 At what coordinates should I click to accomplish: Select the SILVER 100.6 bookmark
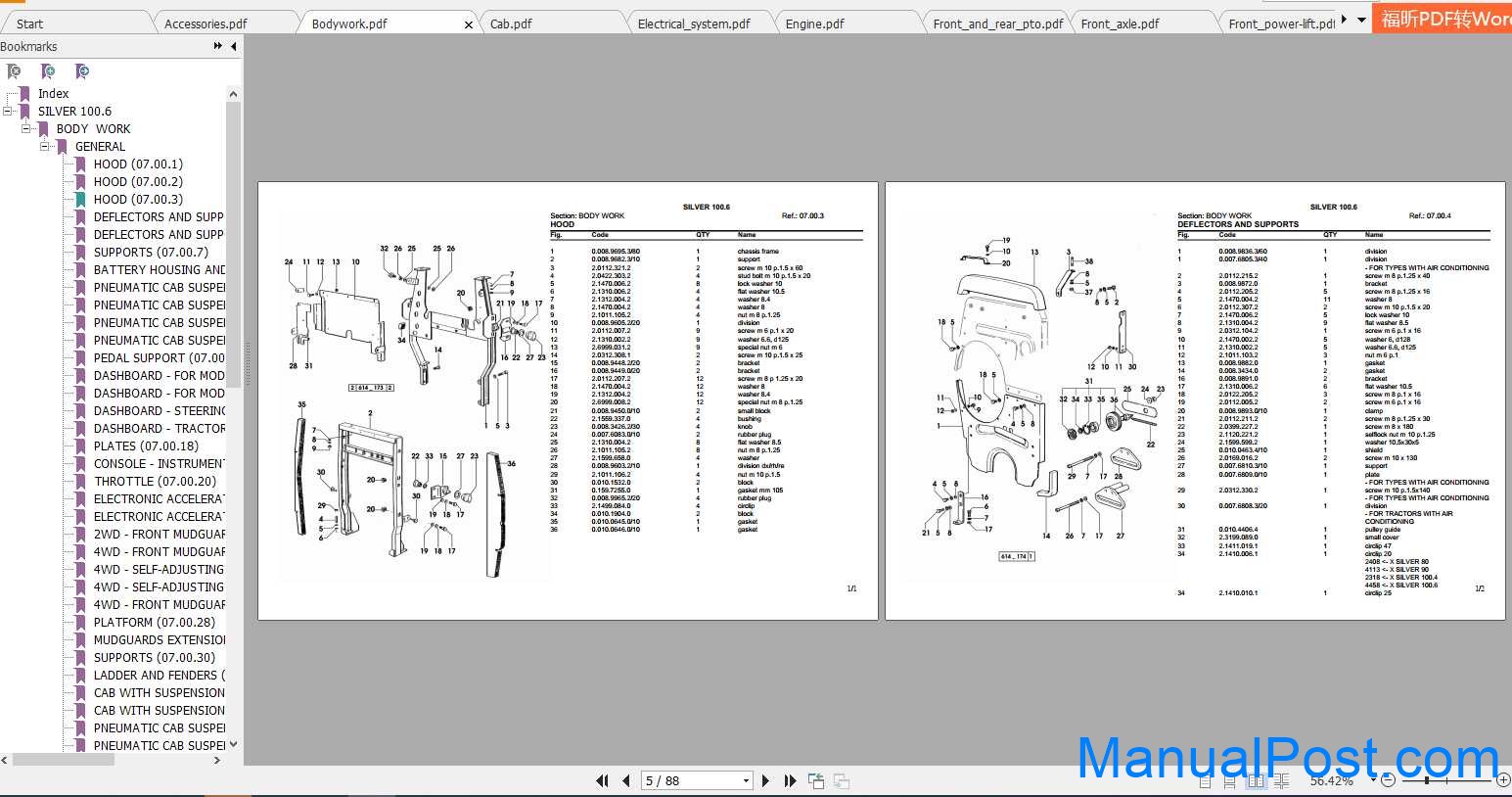[x=74, y=112]
